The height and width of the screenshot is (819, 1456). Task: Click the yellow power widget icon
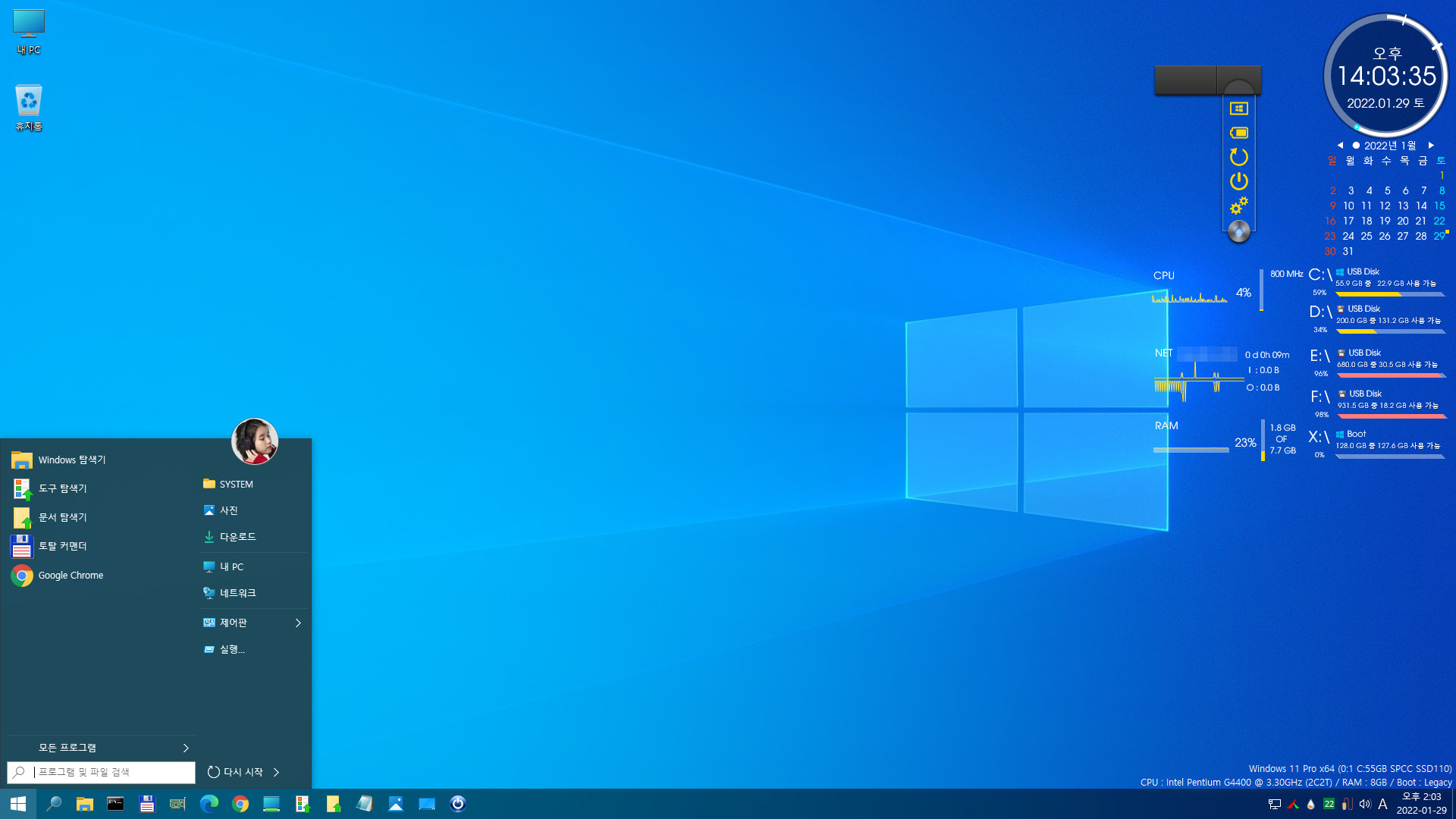coord(1238,181)
